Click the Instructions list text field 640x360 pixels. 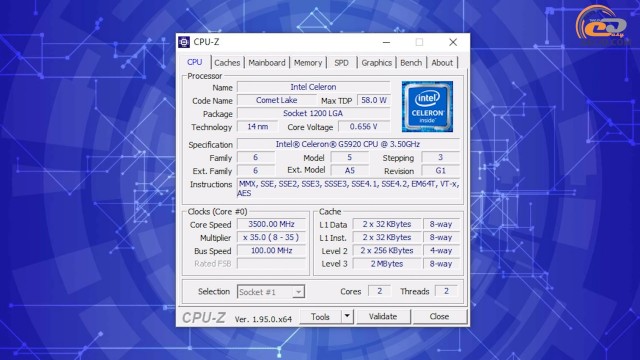tap(348, 189)
